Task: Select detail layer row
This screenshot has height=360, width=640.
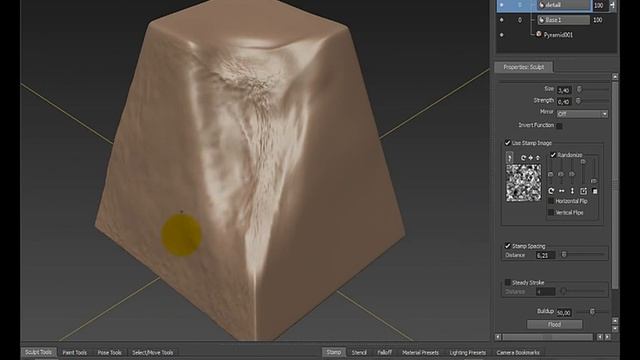Action: [x=556, y=5]
